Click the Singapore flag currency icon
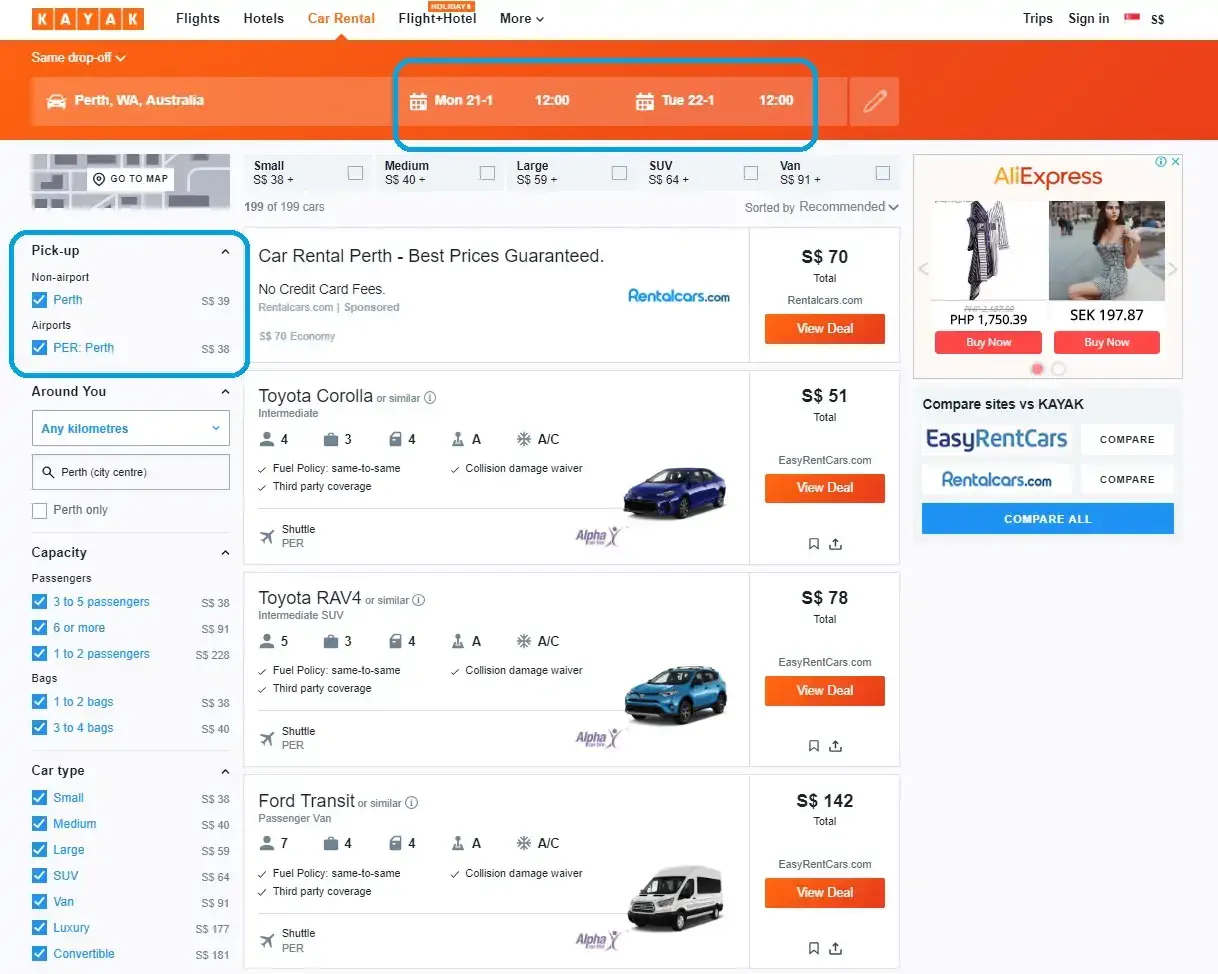 click(x=1132, y=18)
